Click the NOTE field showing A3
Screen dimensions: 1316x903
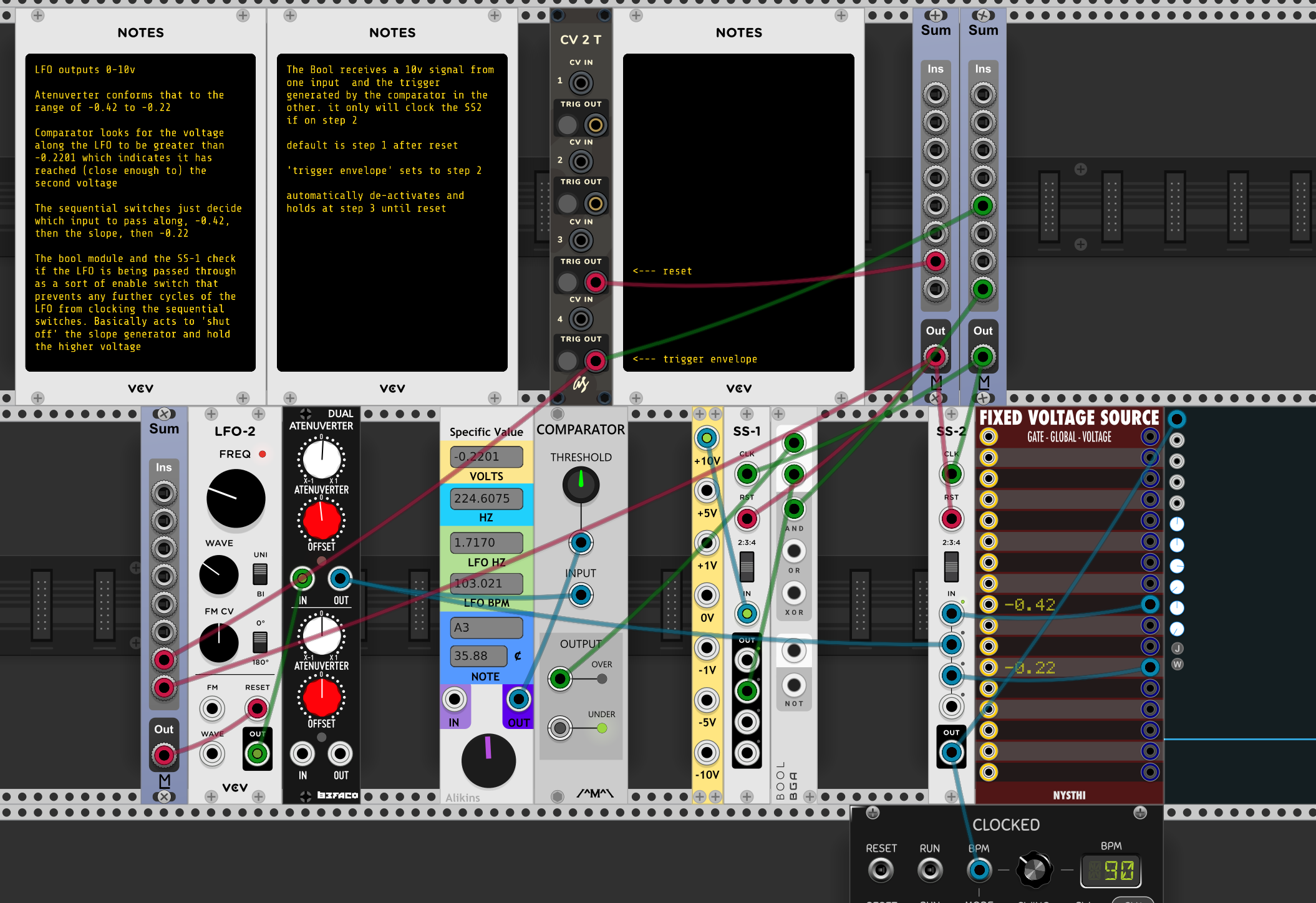point(486,627)
